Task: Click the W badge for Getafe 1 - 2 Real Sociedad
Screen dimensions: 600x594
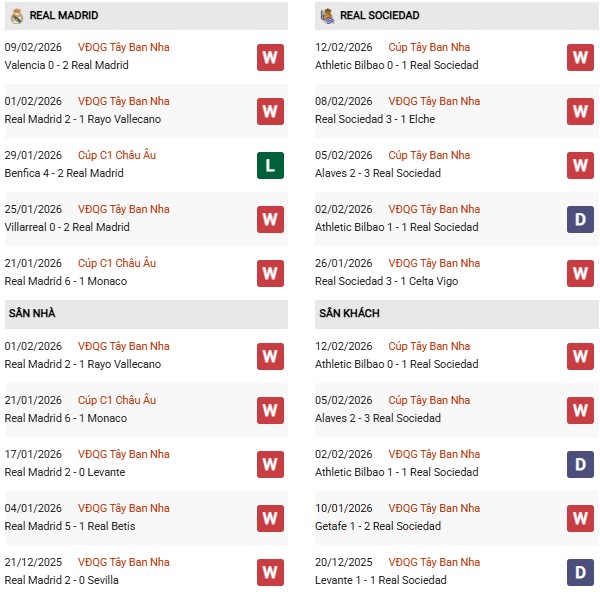Action: click(x=580, y=518)
